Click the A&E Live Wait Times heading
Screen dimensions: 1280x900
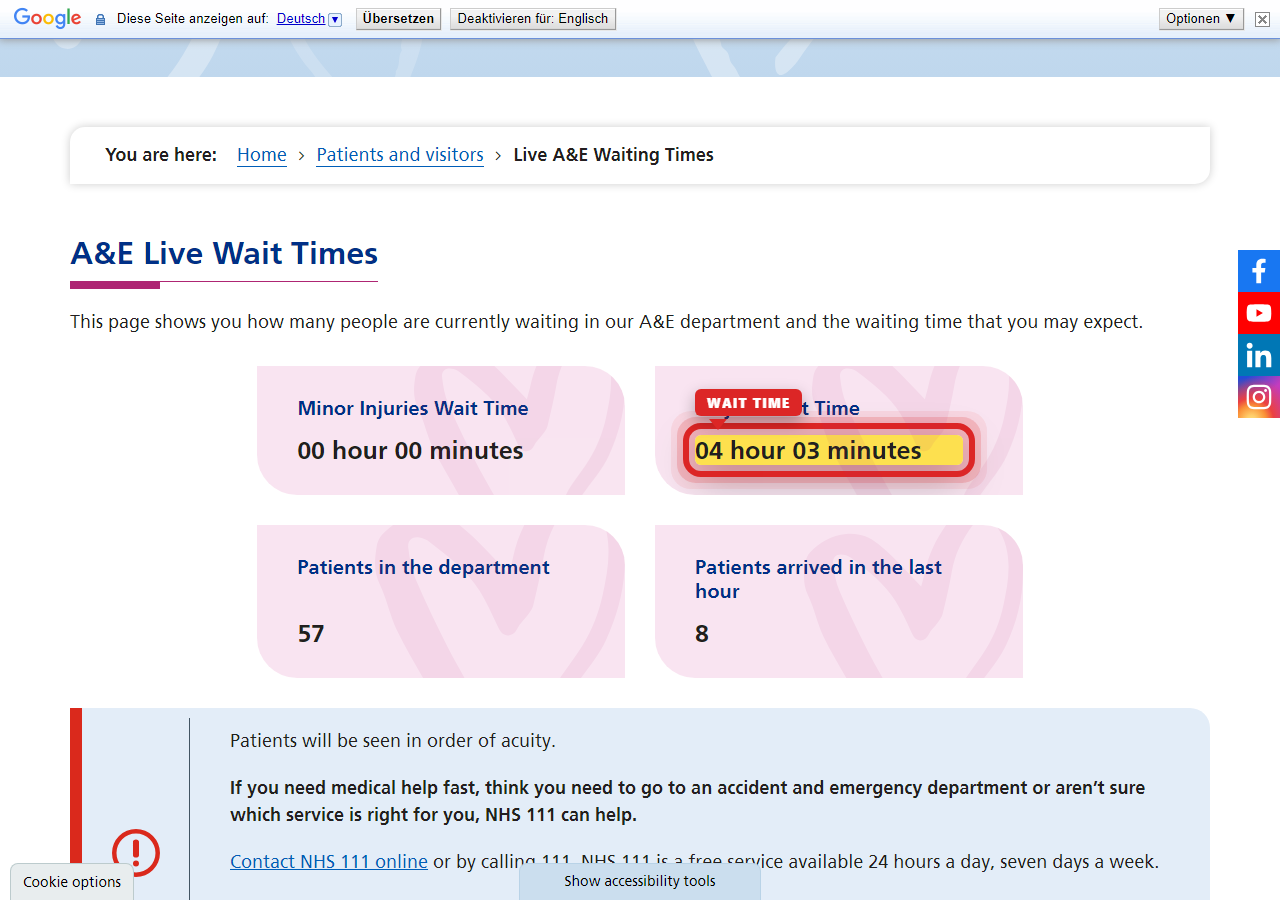click(224, 253)
